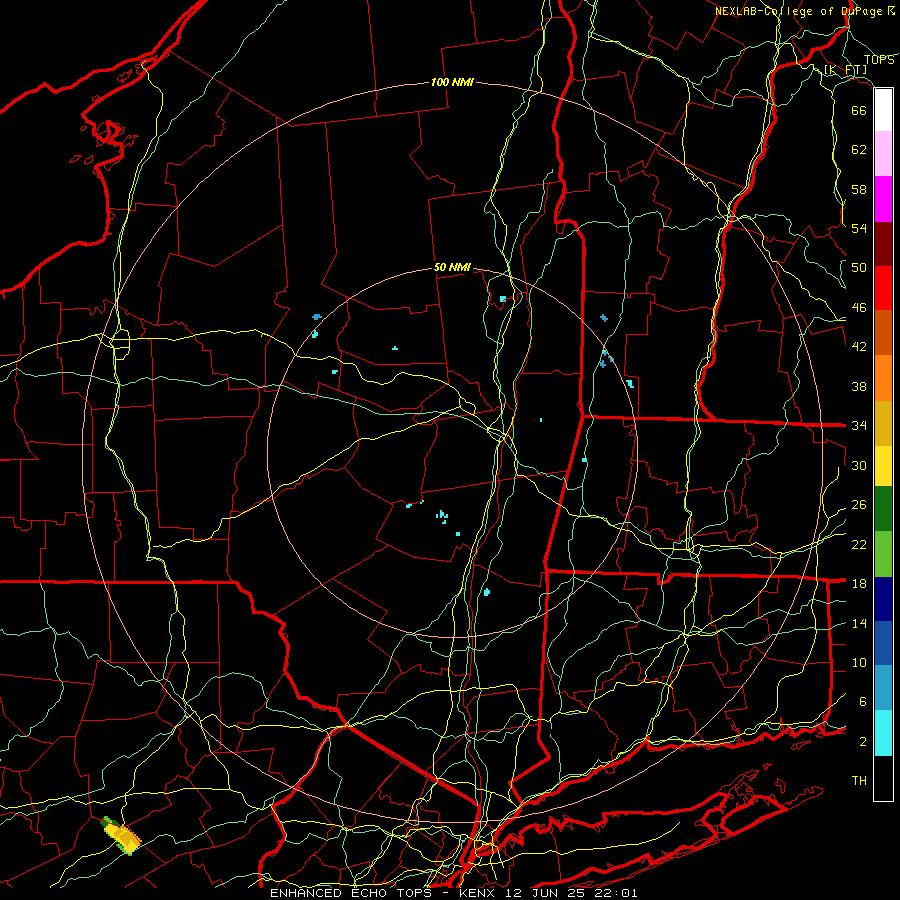Click the light blue swatch between 6 and 10
900x900 pixels.
tap(883, 687)
